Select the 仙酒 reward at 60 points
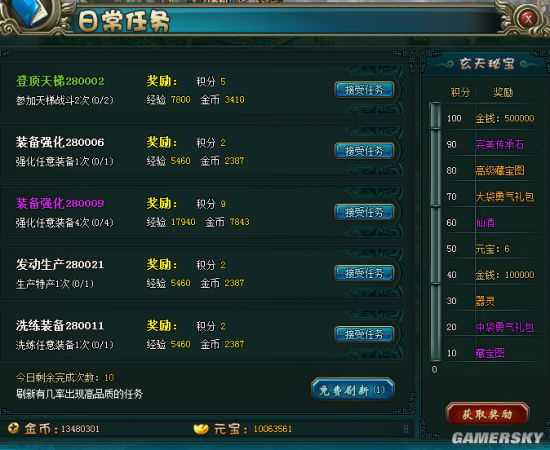550x450 pixels. pyautogui.click(x=485, y=222)
